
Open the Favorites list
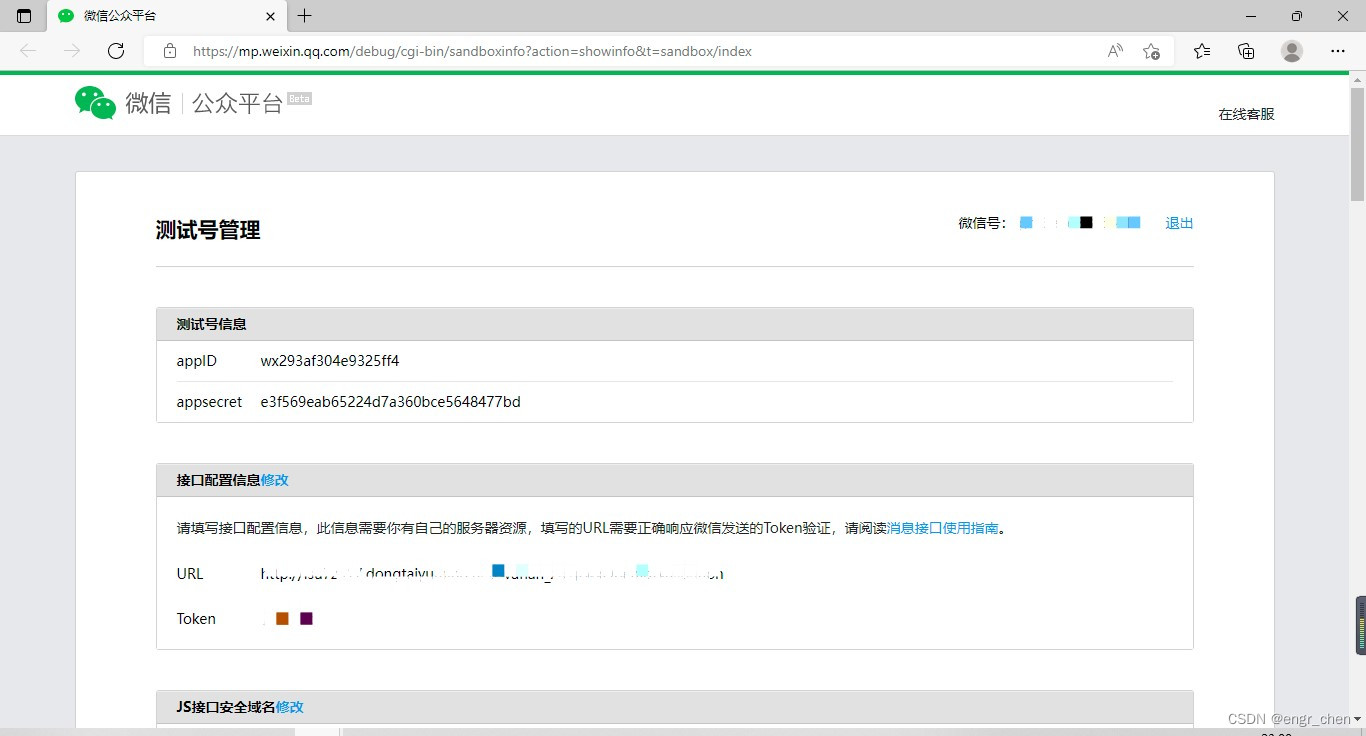point(1202,51)
